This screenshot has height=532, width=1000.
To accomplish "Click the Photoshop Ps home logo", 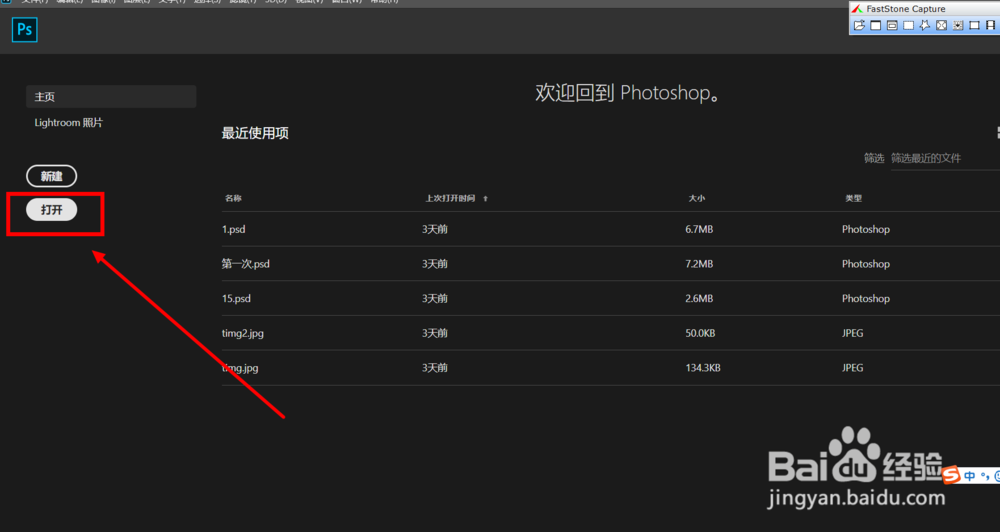I will click(x=25, y=29).
